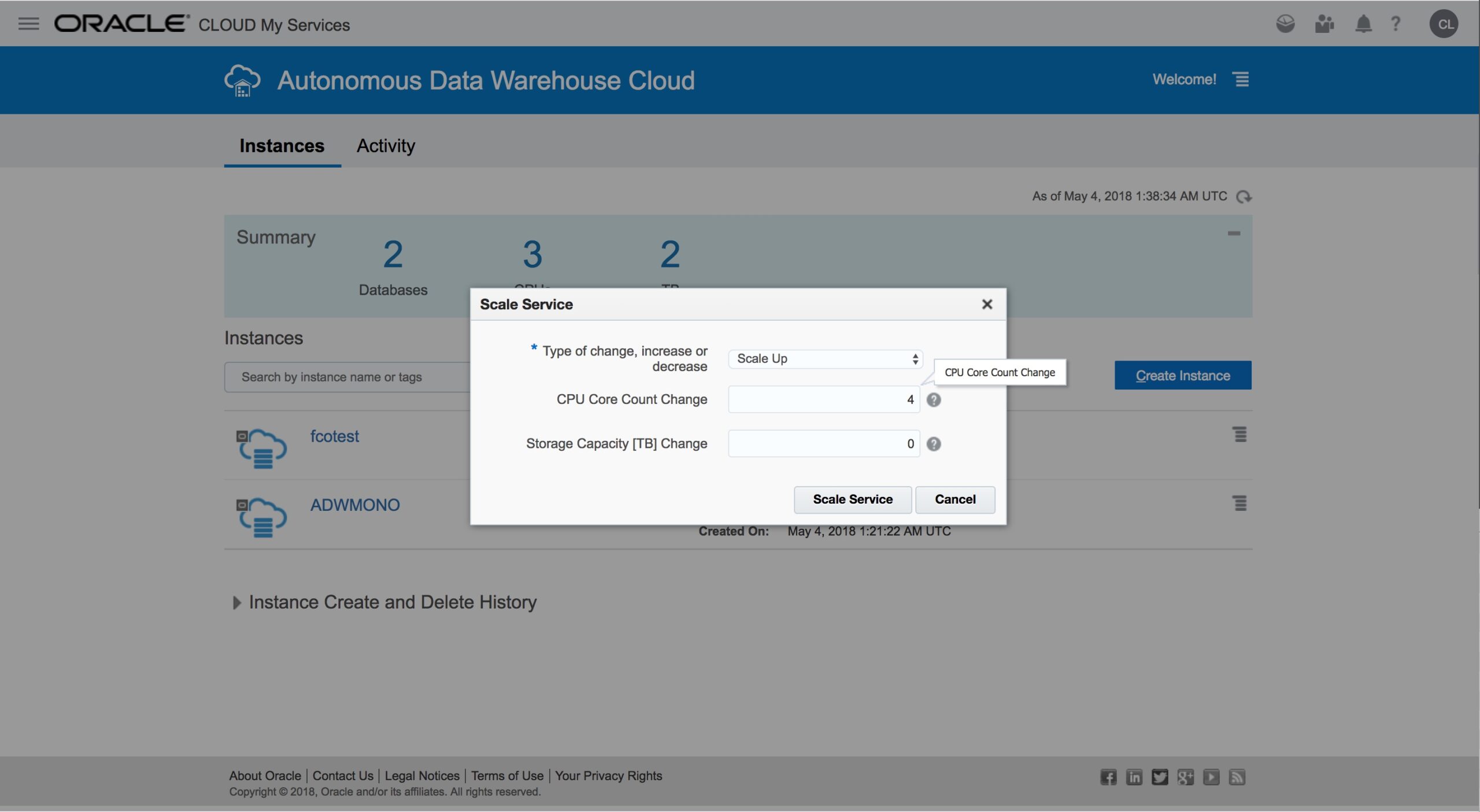This screenshot has width=1480, height=812.
Task: Cancel the Scale Service dialog
Action: tap(955, 499)
